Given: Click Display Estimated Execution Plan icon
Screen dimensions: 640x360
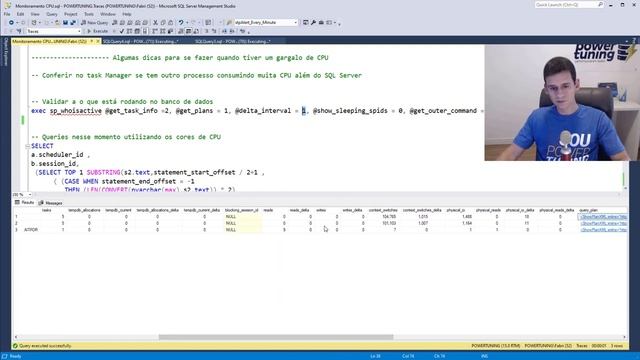Looking at the screenshot, I should coord(129,31).
